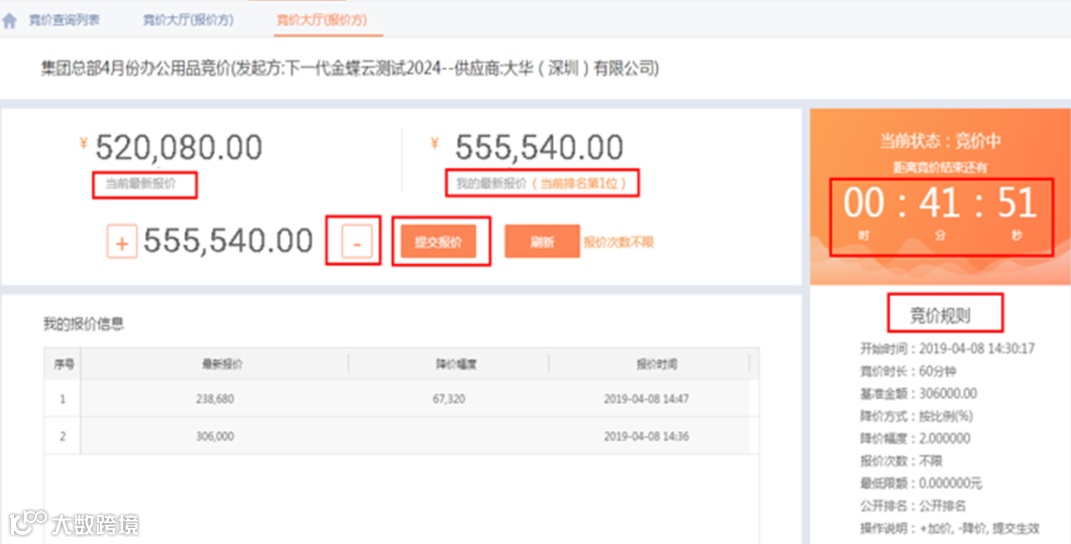Increase the bid with the plus button
Screen dimensions: 1071x544
(x=122, y=242)
